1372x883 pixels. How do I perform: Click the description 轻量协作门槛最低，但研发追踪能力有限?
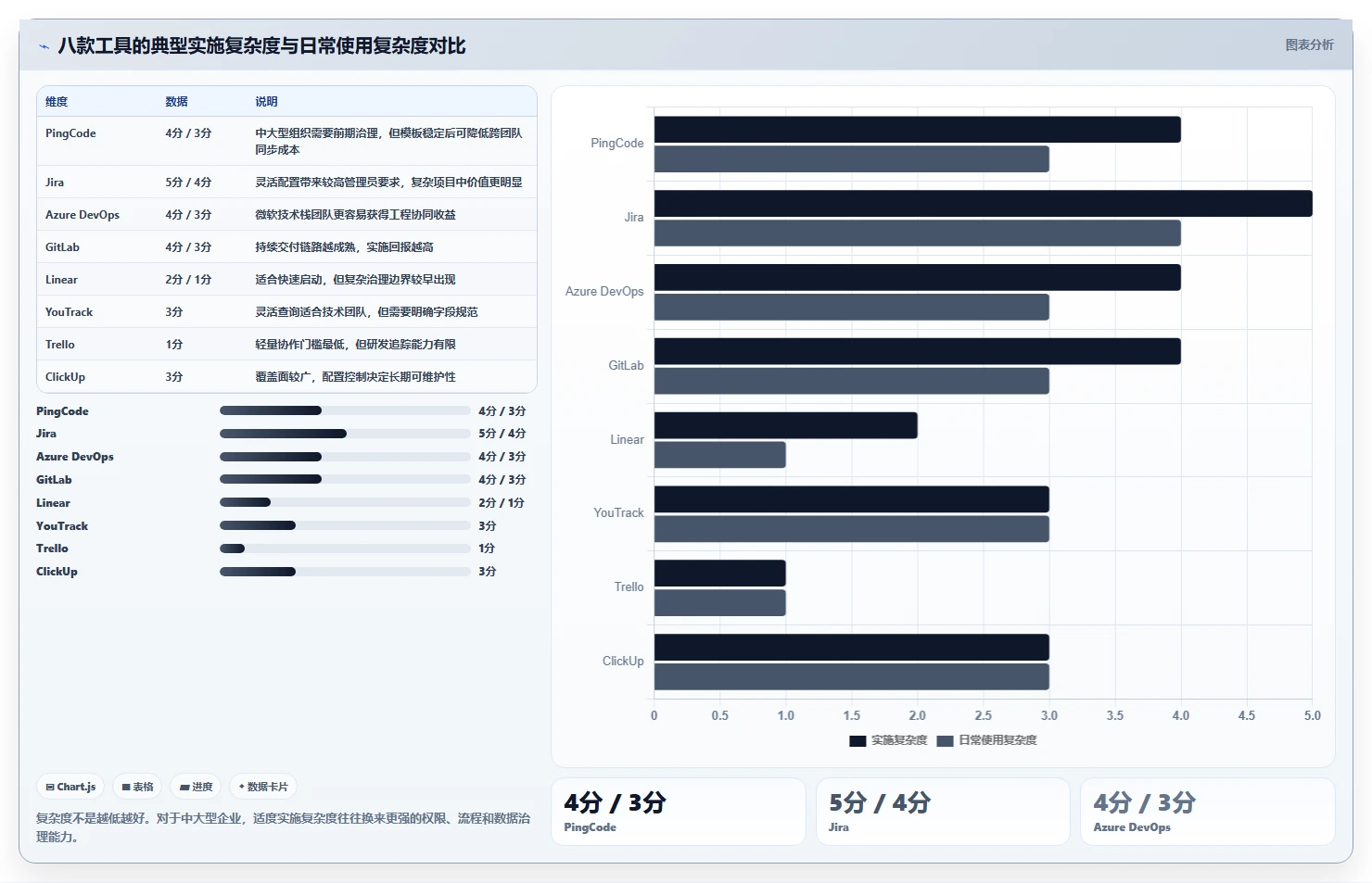pyautogui.click(x=355, y=345)
